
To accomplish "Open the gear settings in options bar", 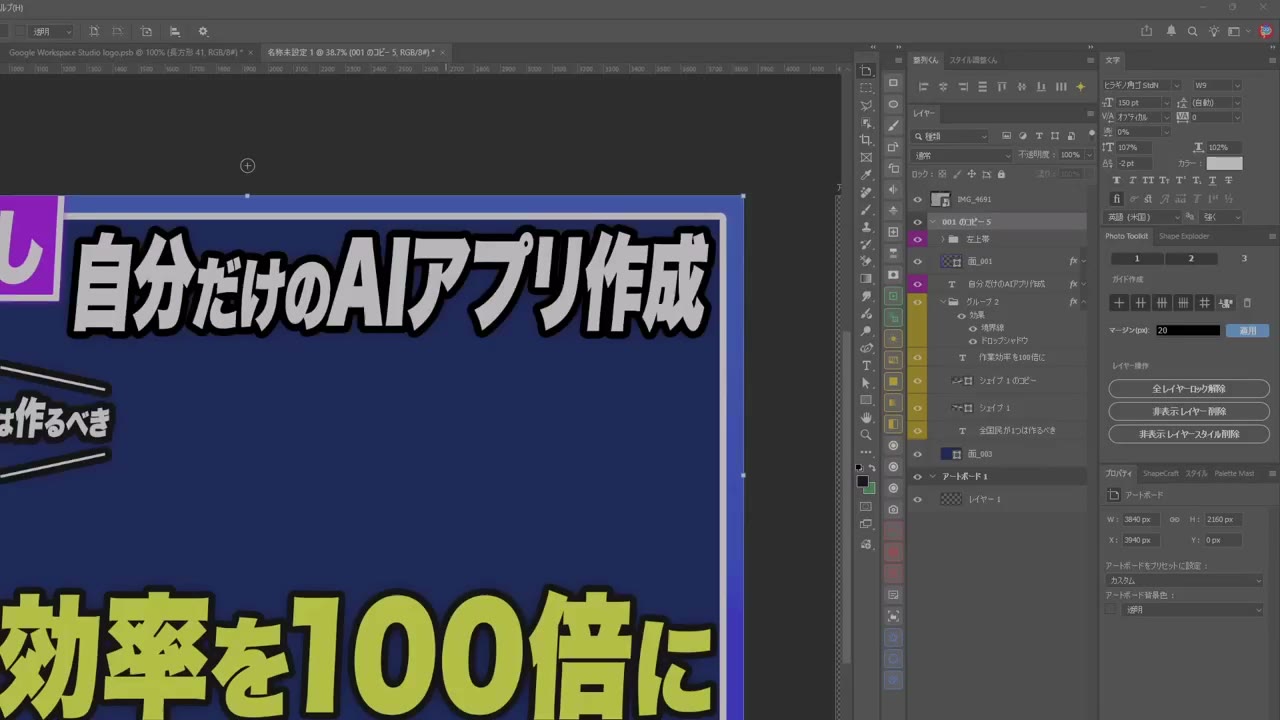I will pos(203,32).
